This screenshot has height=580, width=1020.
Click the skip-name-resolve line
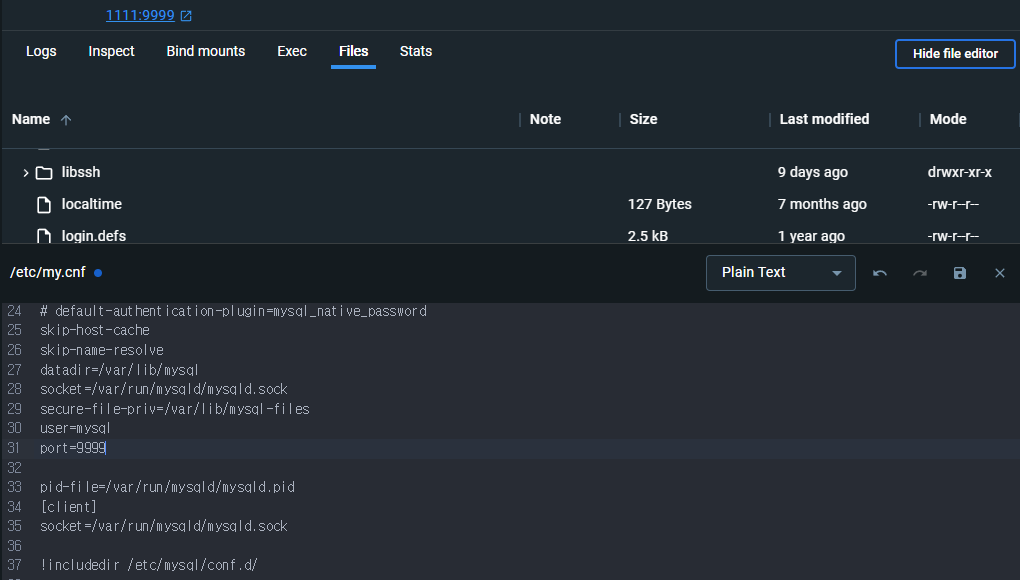(x=101, y=350)
